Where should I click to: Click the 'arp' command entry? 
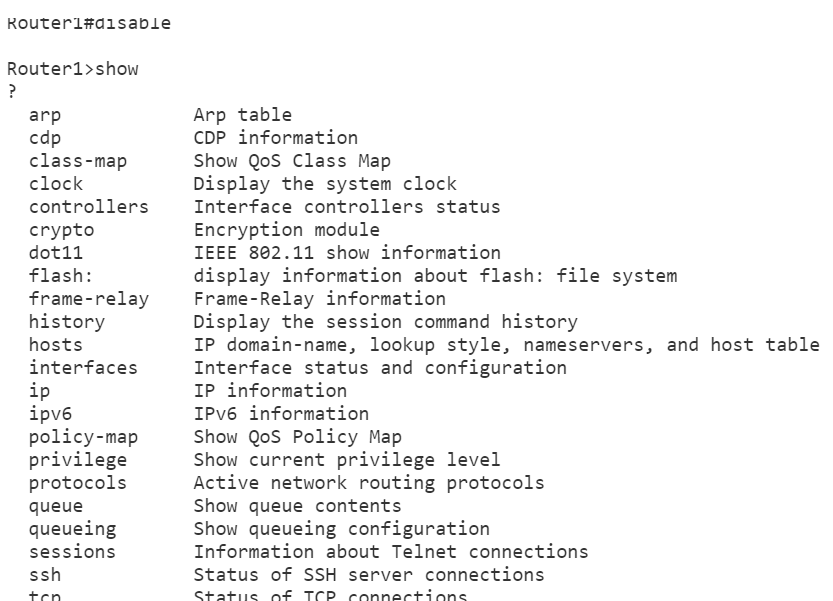pos(45,115)
